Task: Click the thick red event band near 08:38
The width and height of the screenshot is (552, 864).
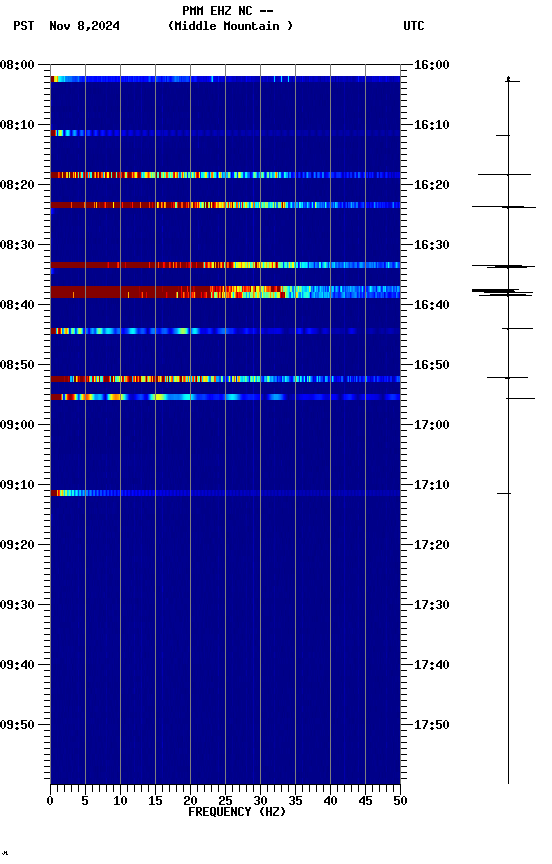Action: tap(225, 292)
